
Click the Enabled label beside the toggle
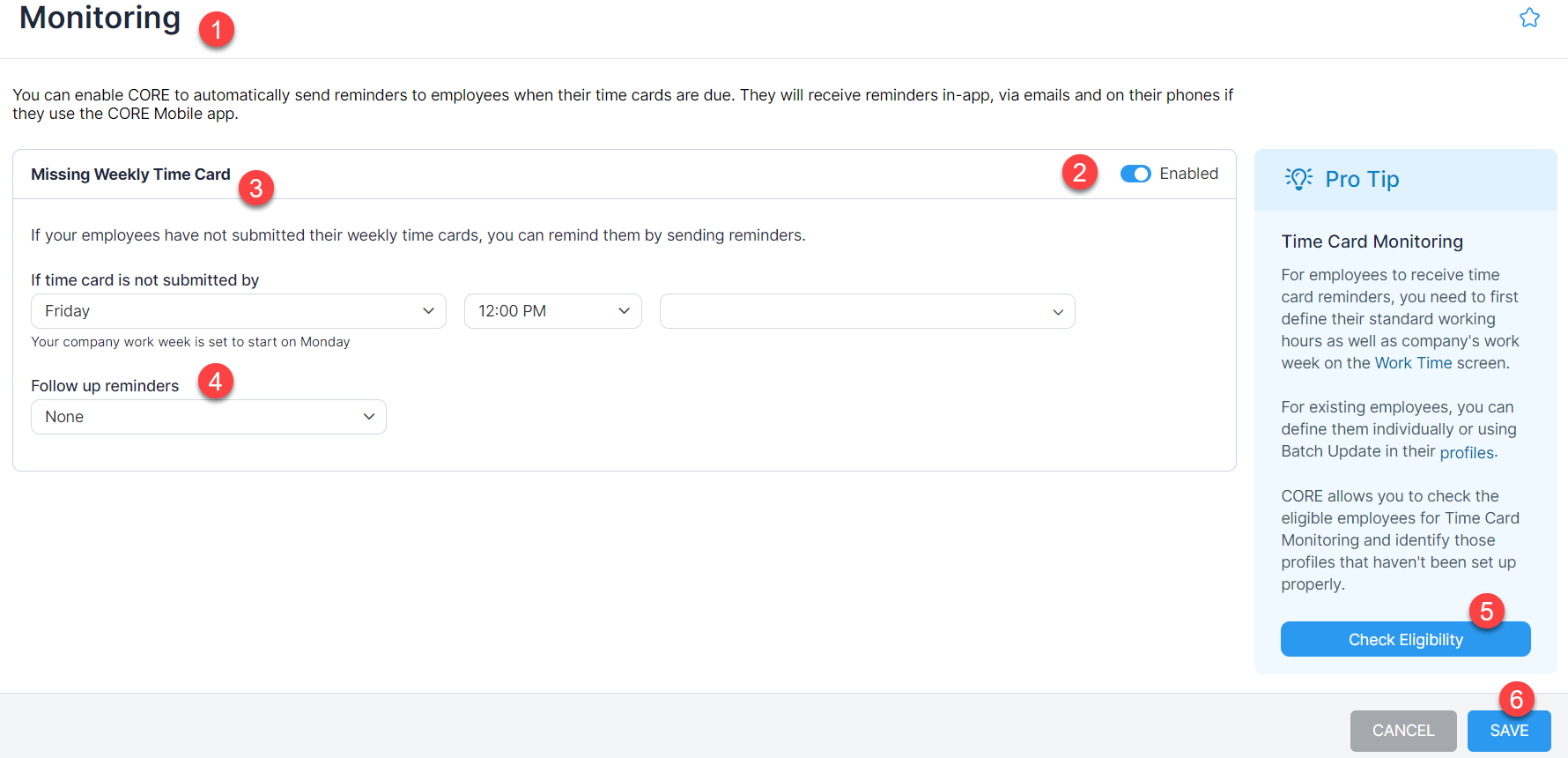[x=1189, y=174]
